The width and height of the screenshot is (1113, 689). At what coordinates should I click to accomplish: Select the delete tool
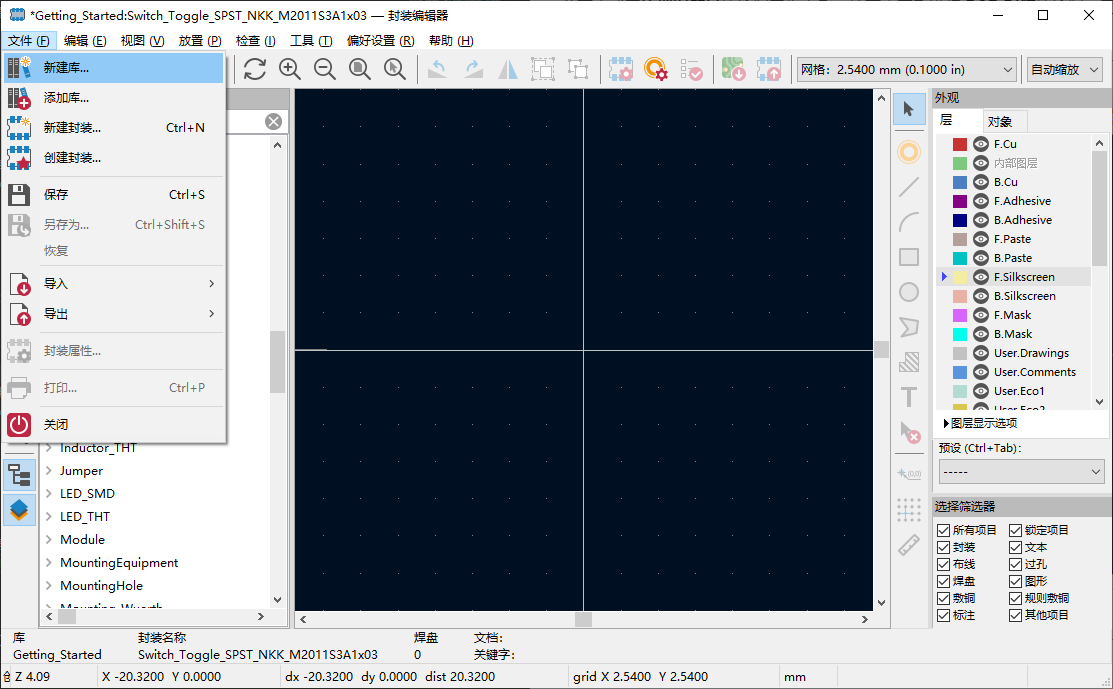tap(909, 432)
